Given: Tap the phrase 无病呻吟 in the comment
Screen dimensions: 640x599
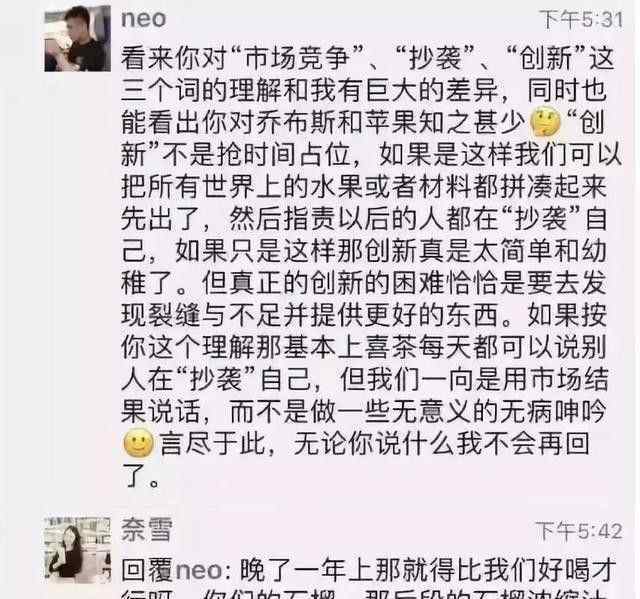Looking at the screenshot, I should (553, 412).
